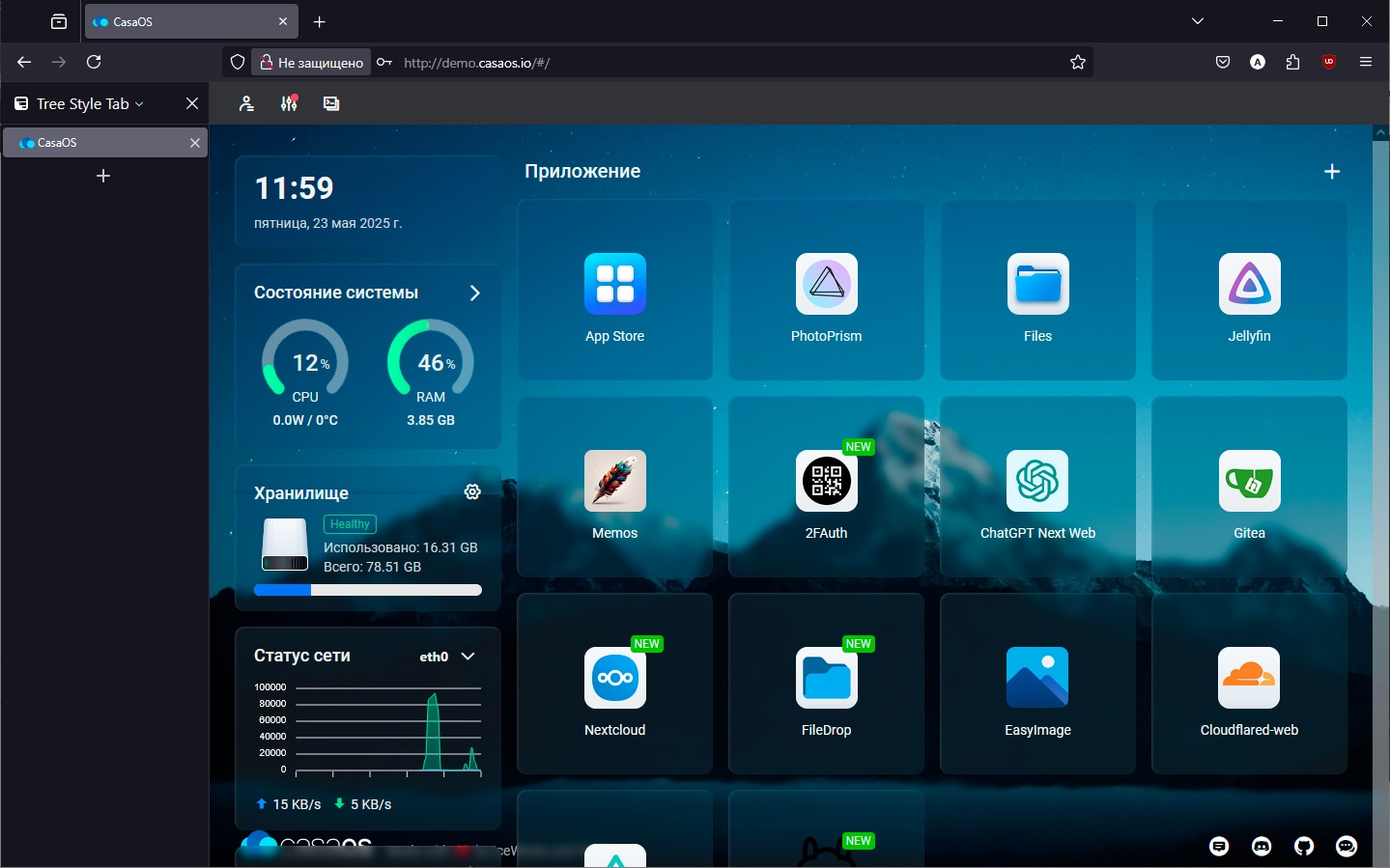Click the 'Всего: 78.51 GB' text

[372, 567]
